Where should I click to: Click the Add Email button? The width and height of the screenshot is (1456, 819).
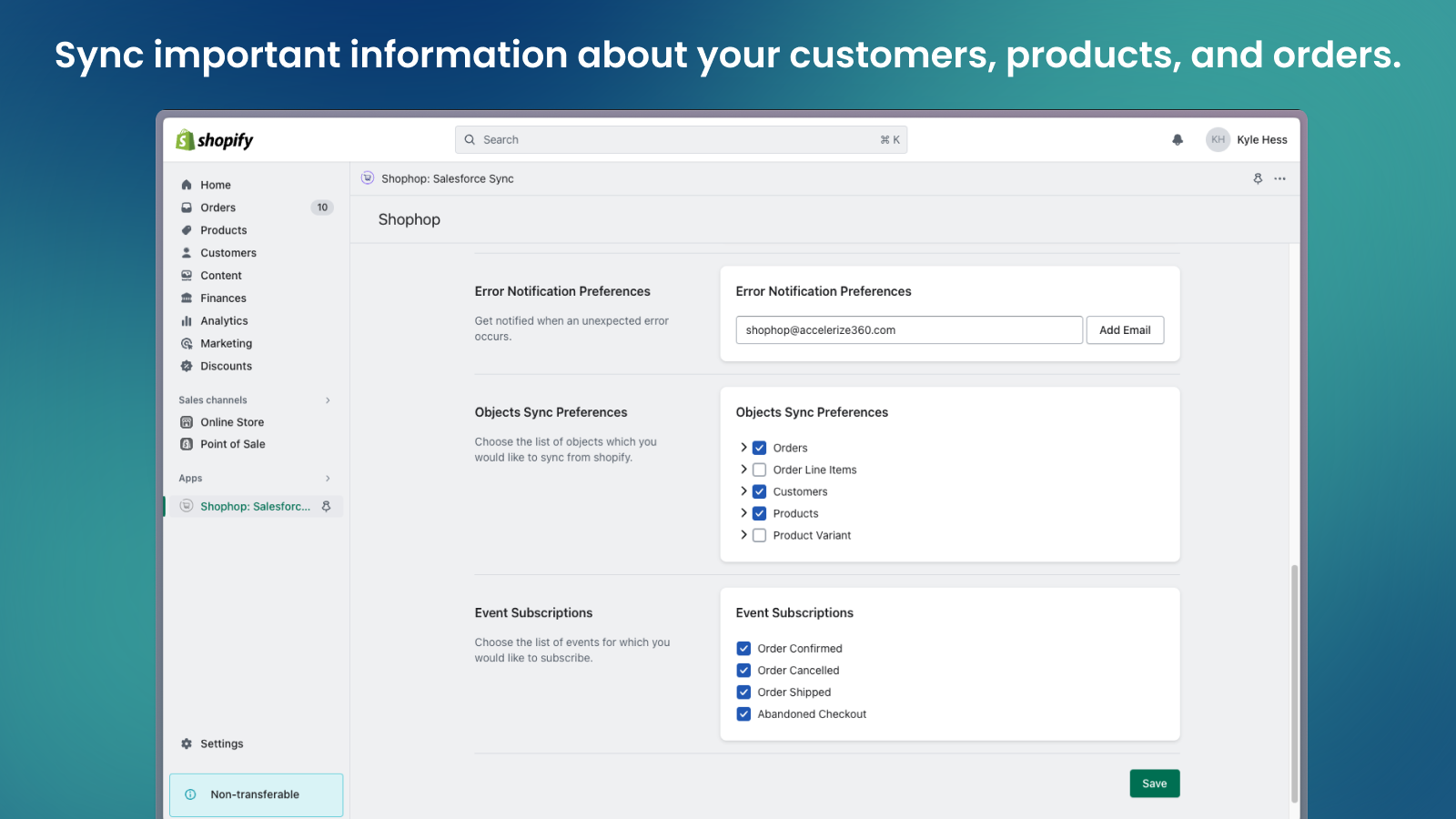tap(1125, 330)
